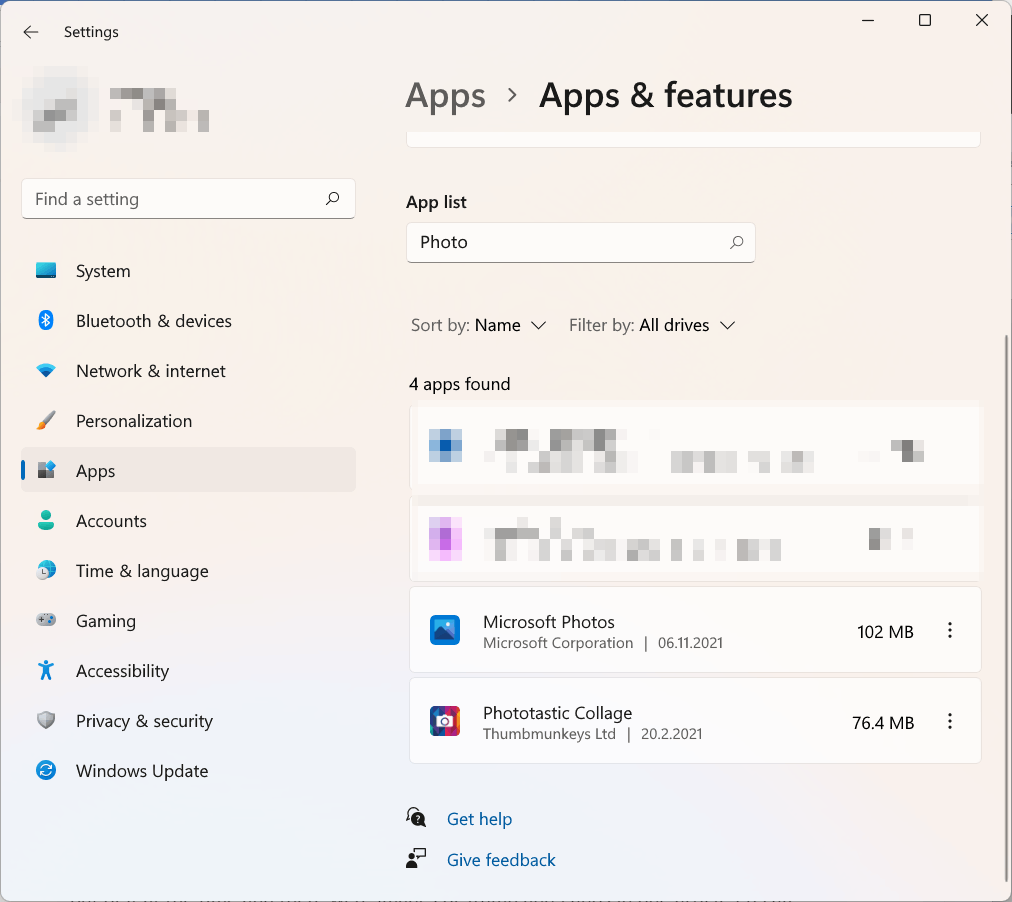Open Time & language settings
This screenshot has height=902, width=1012.
click(188, 571)
